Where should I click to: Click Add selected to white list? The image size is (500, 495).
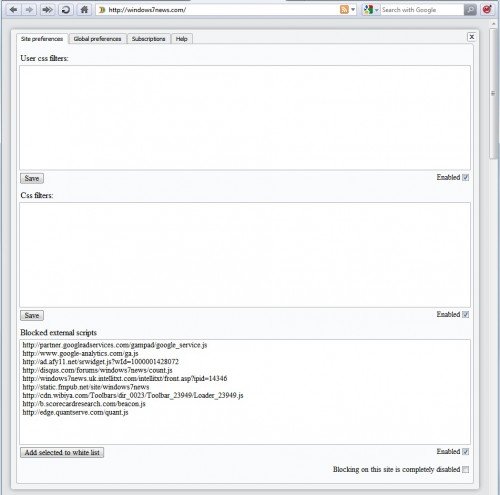click(62, 452)
